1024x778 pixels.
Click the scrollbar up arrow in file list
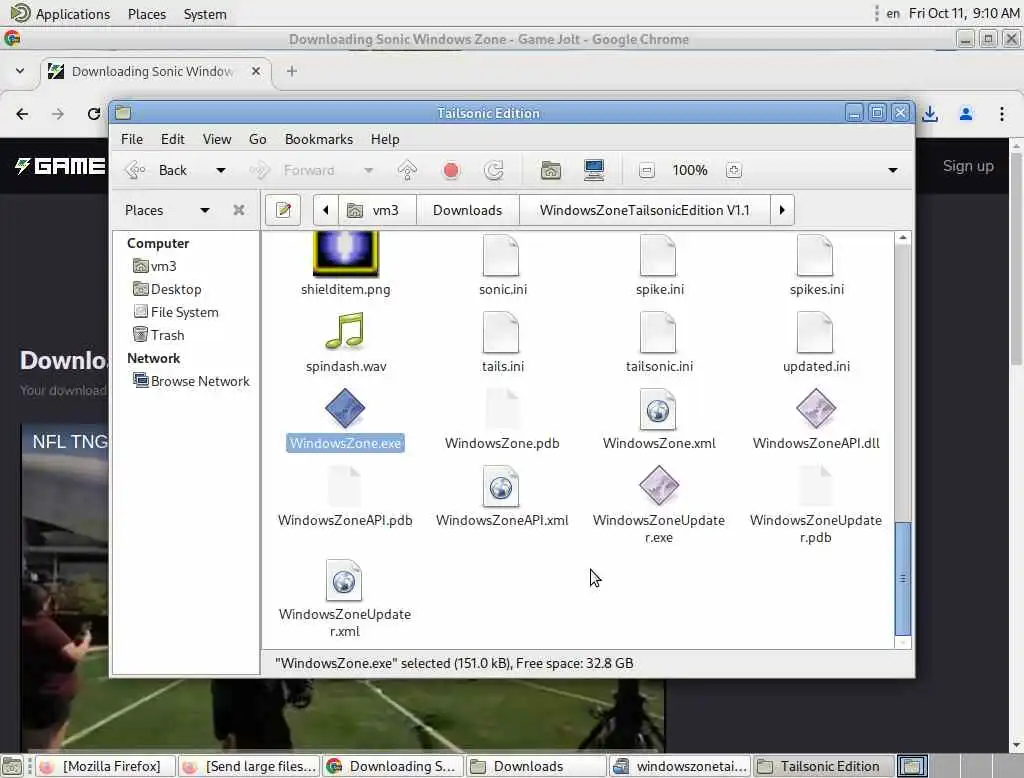(x=903, y=238)
